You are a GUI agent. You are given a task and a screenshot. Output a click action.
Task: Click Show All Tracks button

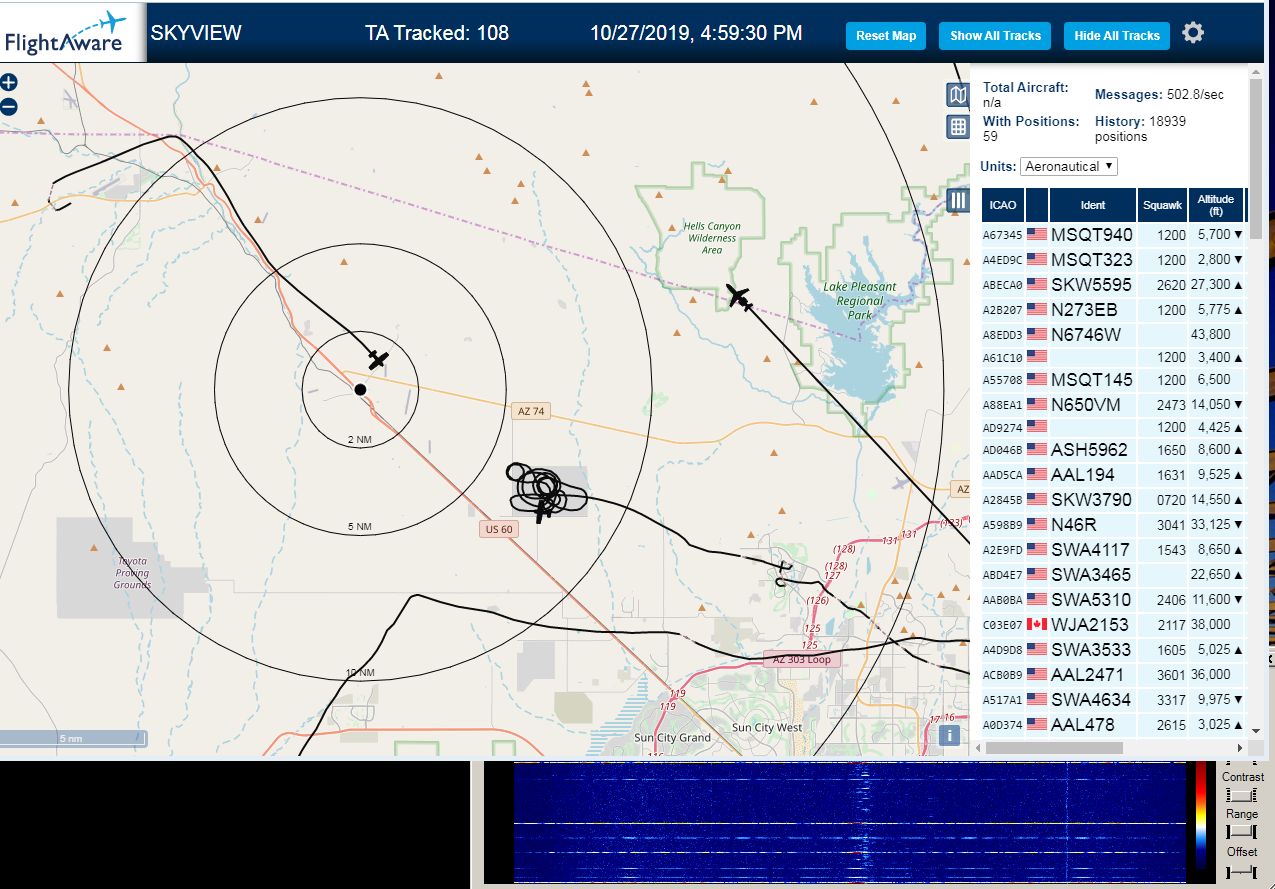point(995,35)
